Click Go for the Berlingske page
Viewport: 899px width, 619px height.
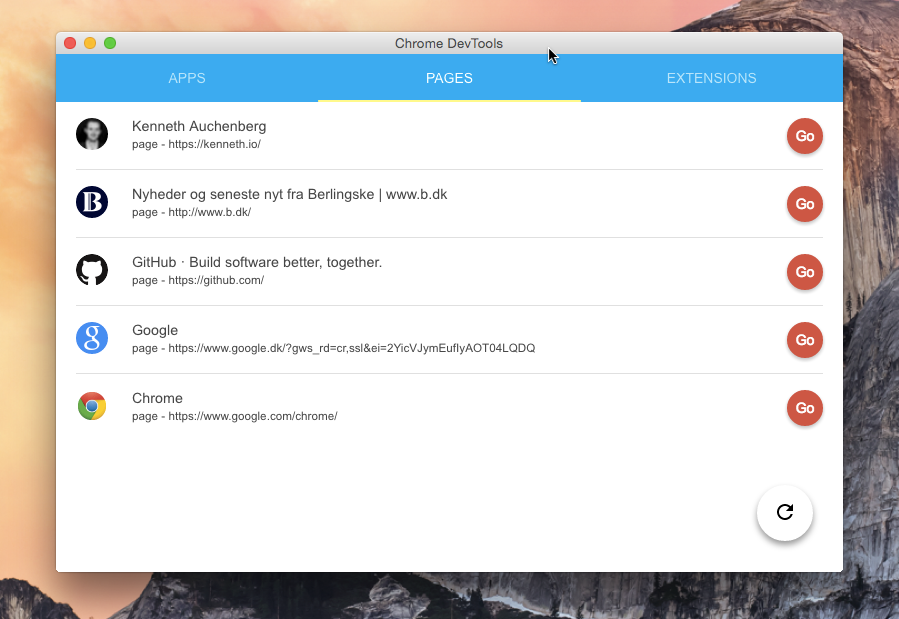[x=805, y=204]
